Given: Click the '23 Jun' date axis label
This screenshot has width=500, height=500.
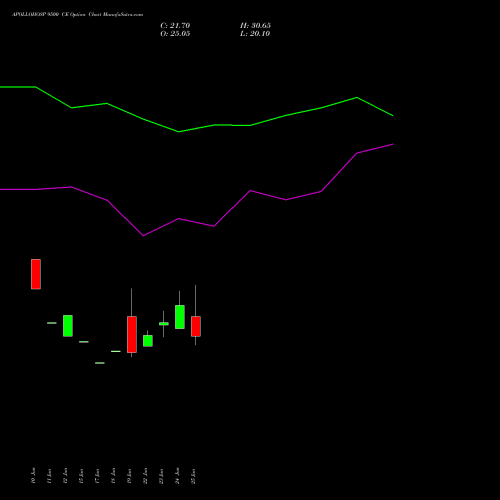Looking at the screenshot, I should pos(161,476).
